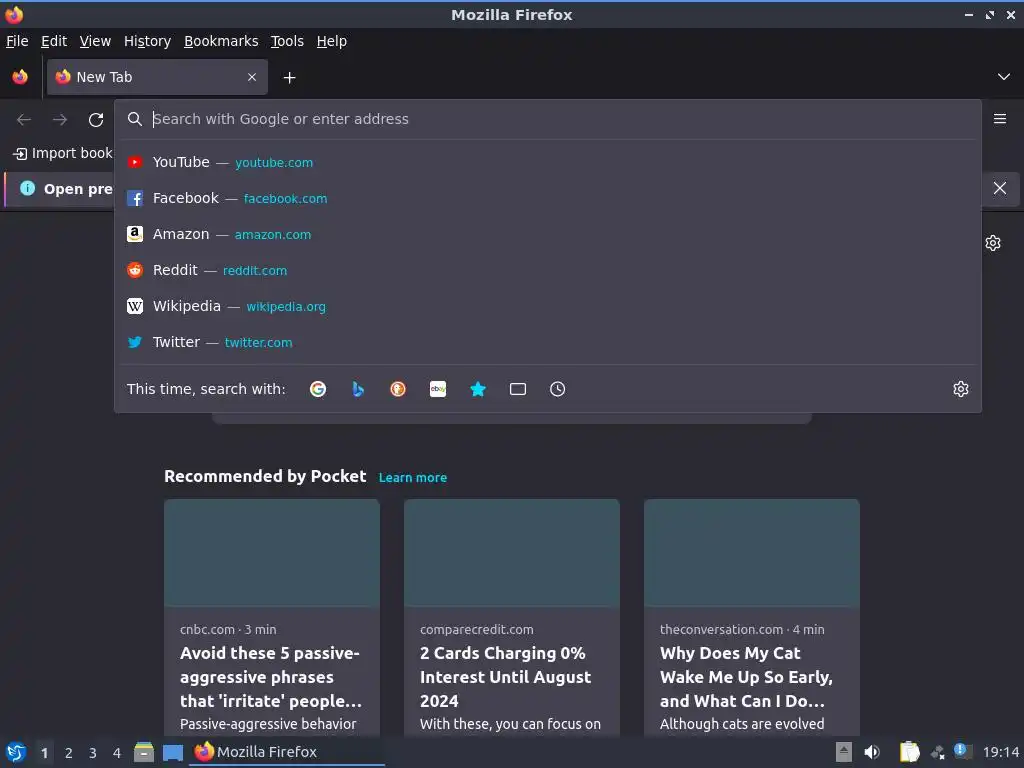
Task: Reload the current page
Action: (96, 120)
